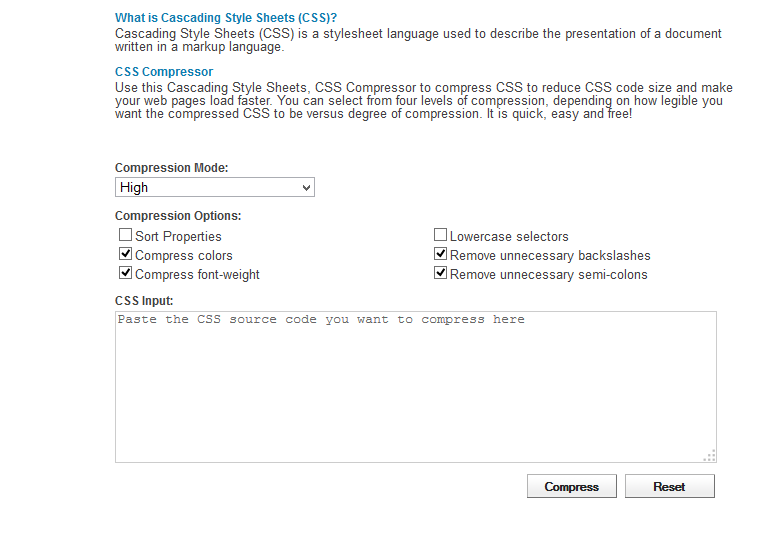Click the paragraph describing CSS stylesheet language
Image resolution: width=763 pixels, height=536 pixels.
pos(418,40)
